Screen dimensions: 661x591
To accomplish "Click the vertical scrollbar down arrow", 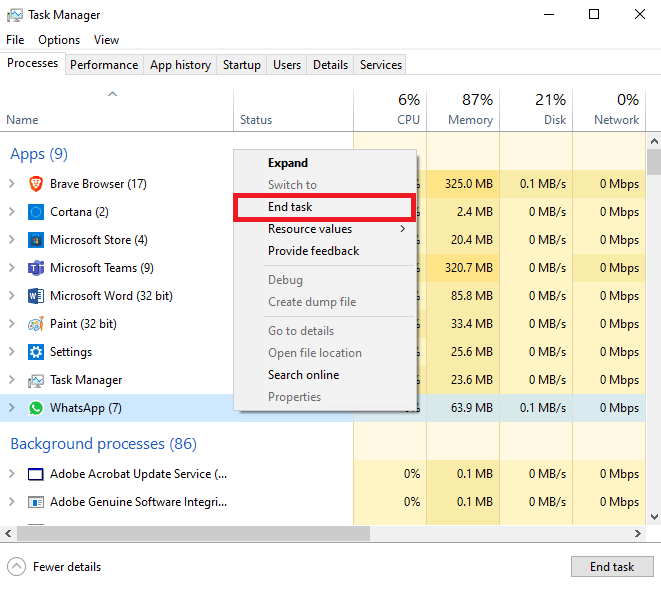I will pyautogui.click(x=654, y=517).
